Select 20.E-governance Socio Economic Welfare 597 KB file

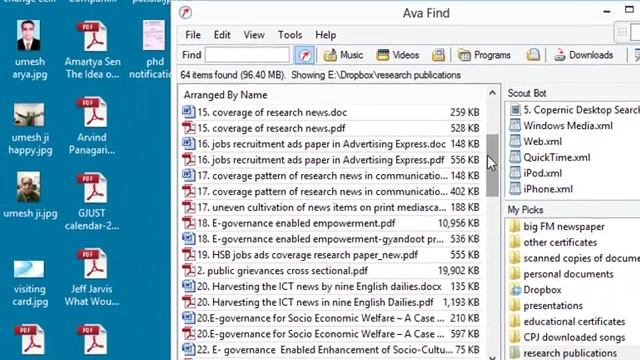pos(331,334)
